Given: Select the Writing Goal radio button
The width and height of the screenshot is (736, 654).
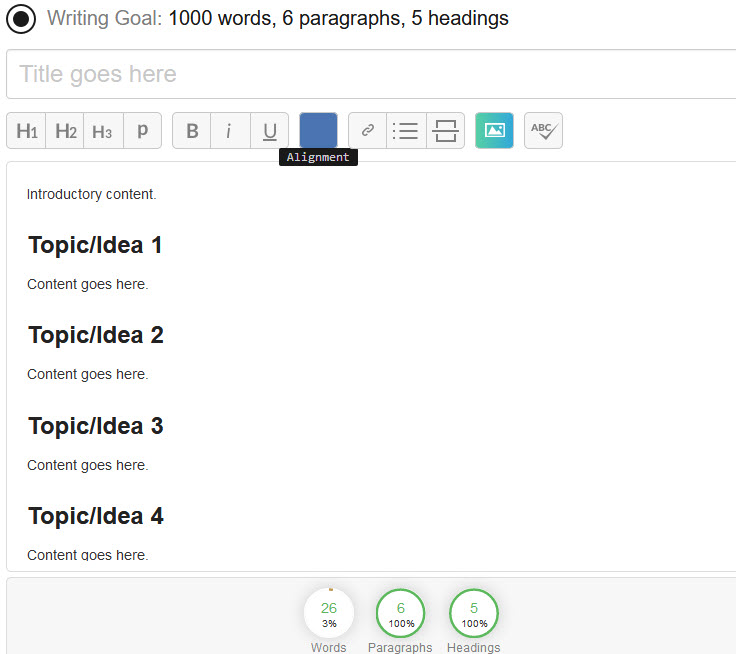Looking at the screenshot, I should tap(21, 19).
